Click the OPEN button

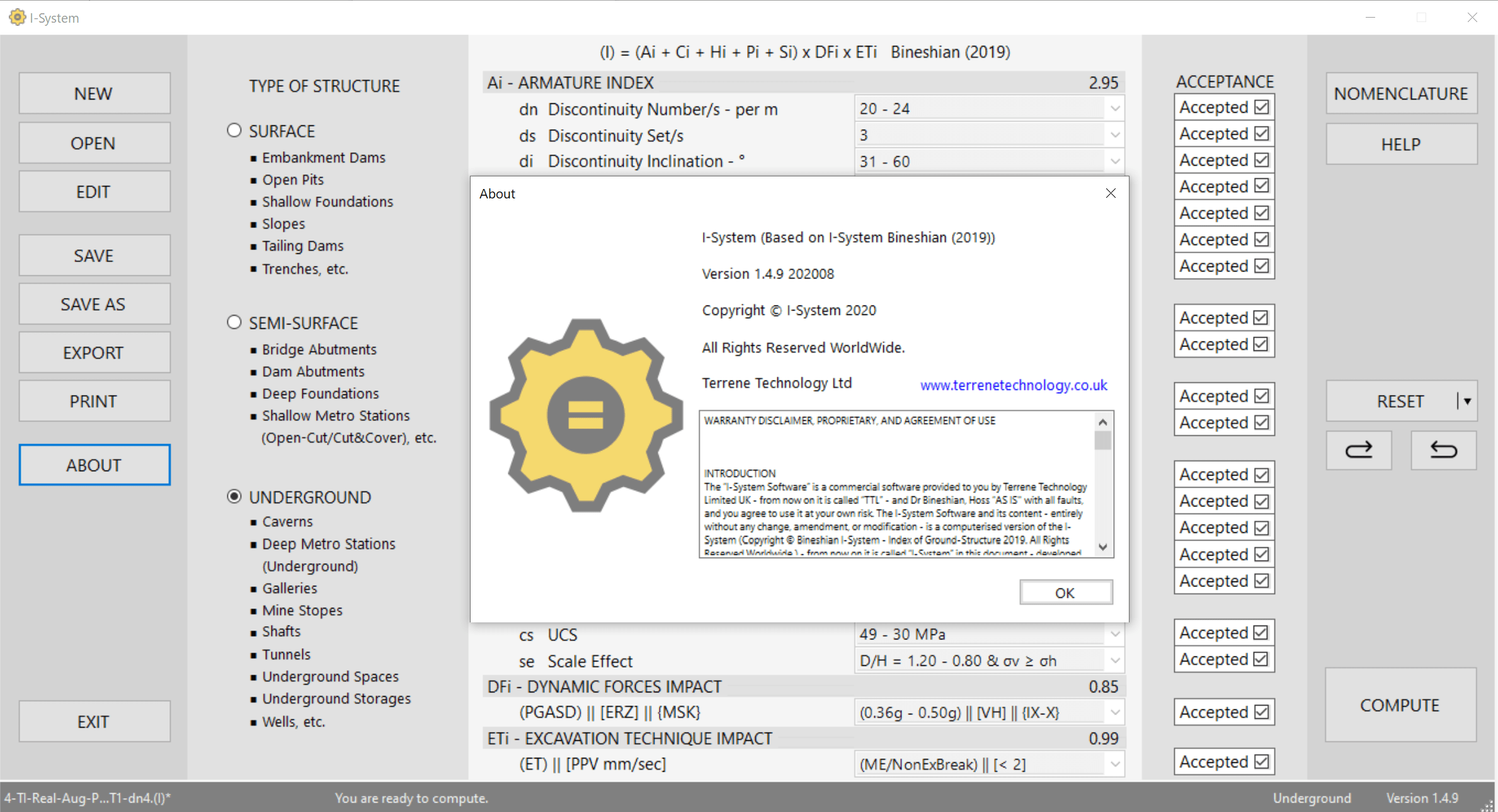94,143
